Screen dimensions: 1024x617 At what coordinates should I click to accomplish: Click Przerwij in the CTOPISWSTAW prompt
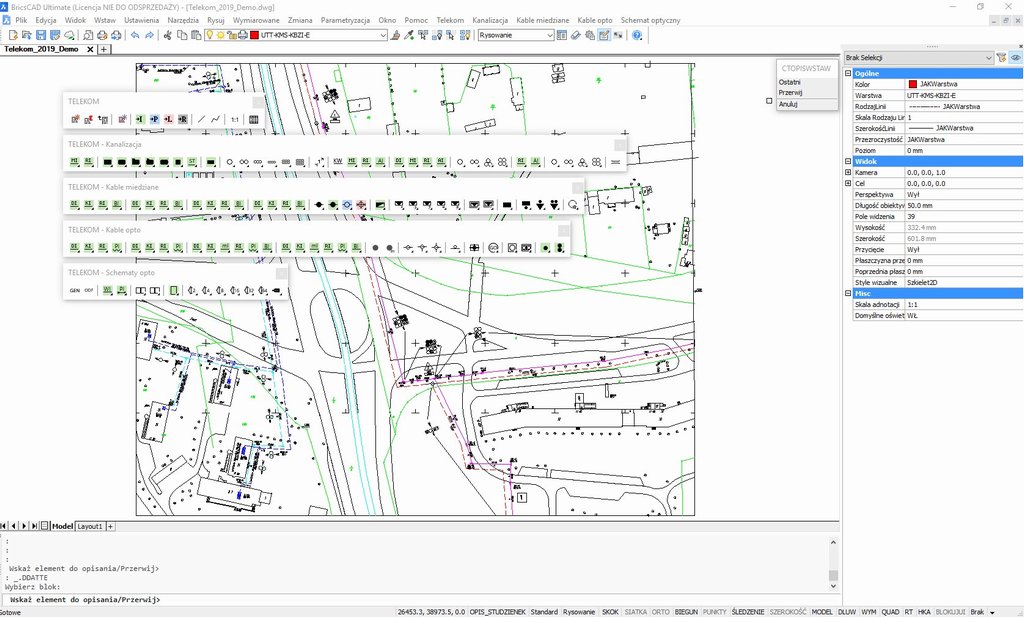click(x=791, y=92)
